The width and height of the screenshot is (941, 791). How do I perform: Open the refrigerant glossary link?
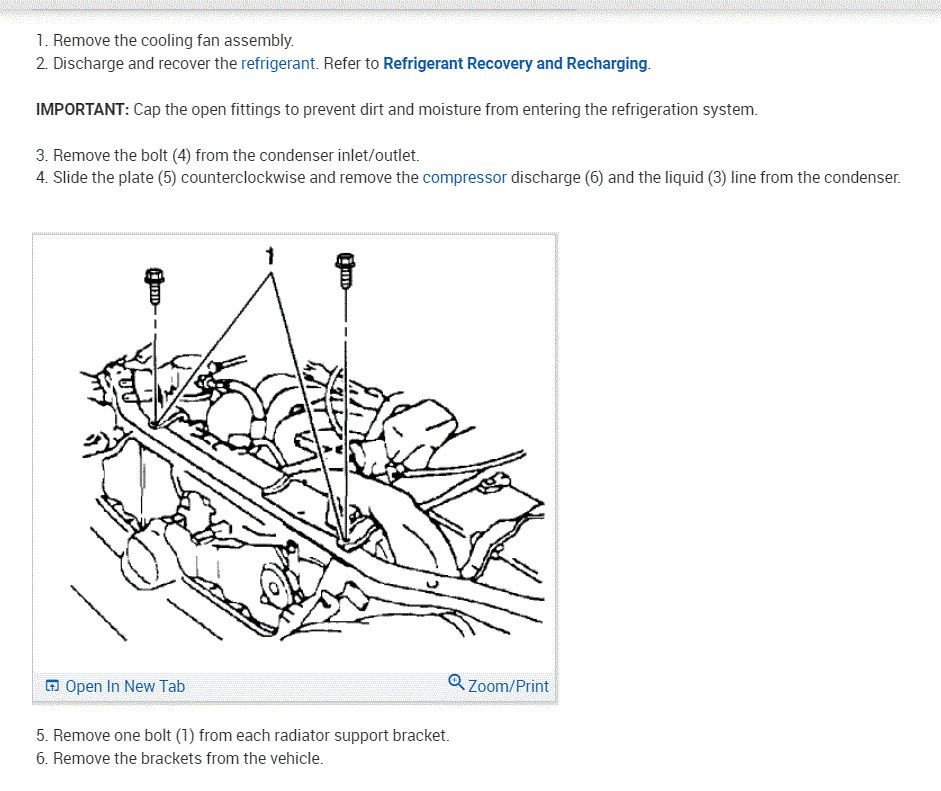(277, 64)
